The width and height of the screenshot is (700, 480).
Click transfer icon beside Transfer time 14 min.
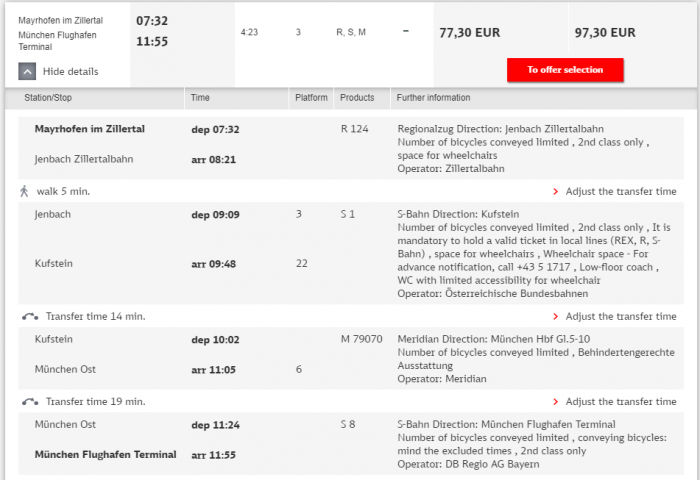click(31, 316)
